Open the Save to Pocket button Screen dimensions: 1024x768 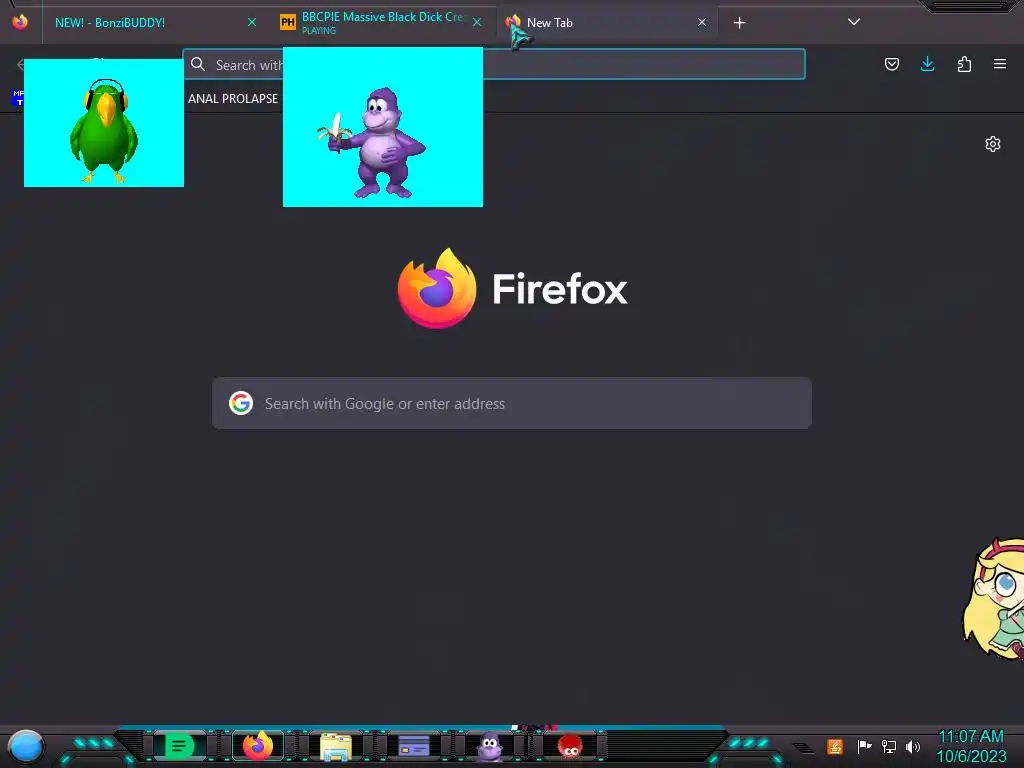point(891,64)
